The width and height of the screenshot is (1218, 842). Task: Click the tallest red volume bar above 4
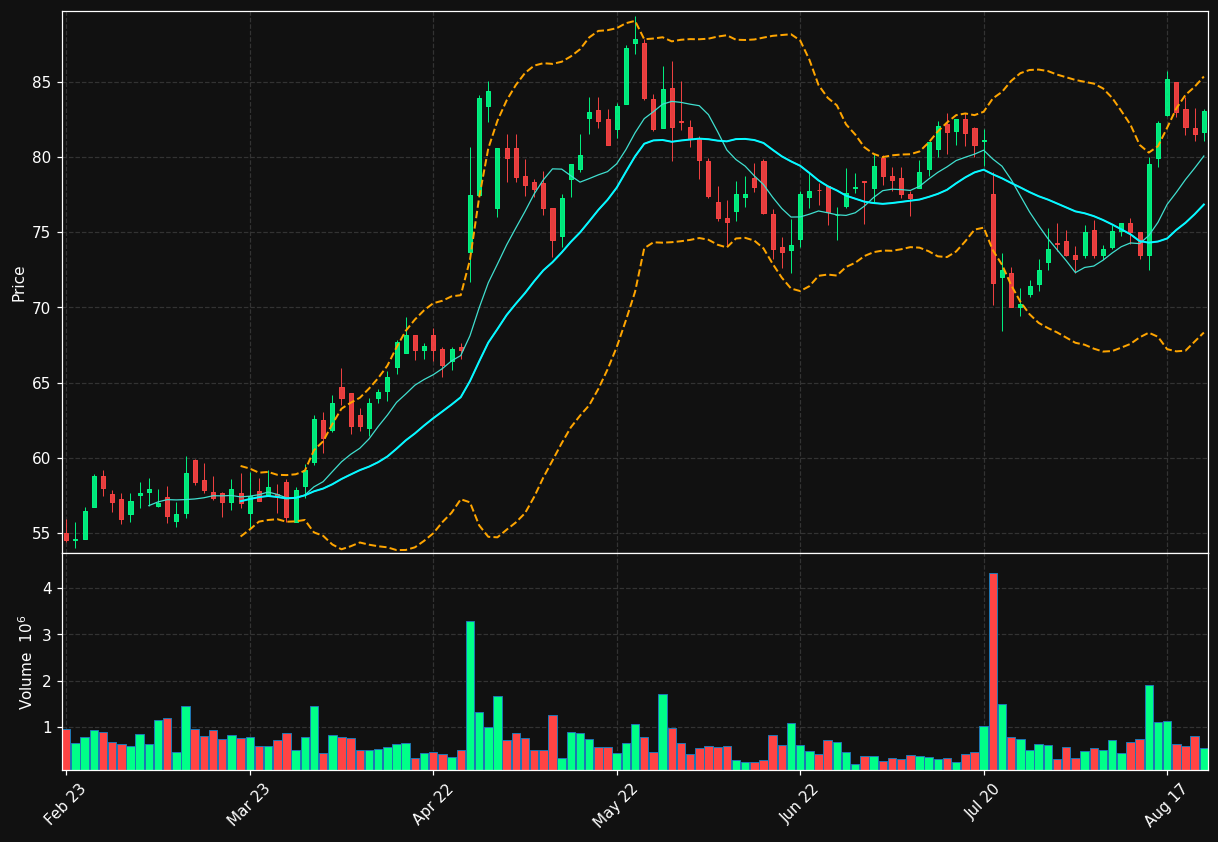pos(993,671)
